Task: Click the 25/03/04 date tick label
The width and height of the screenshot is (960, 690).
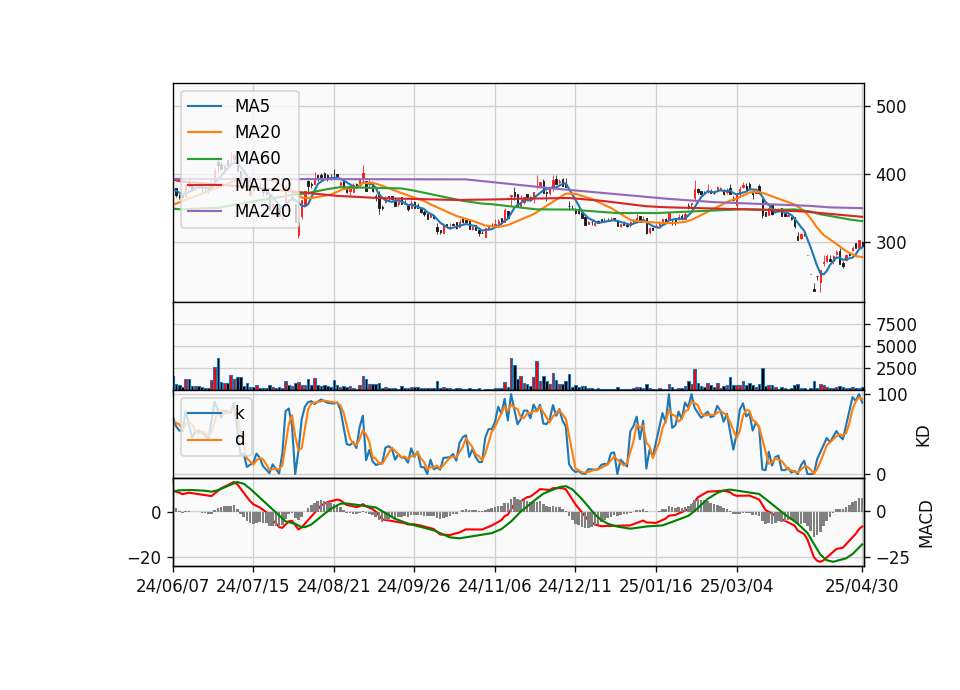Action: [737, 586]
